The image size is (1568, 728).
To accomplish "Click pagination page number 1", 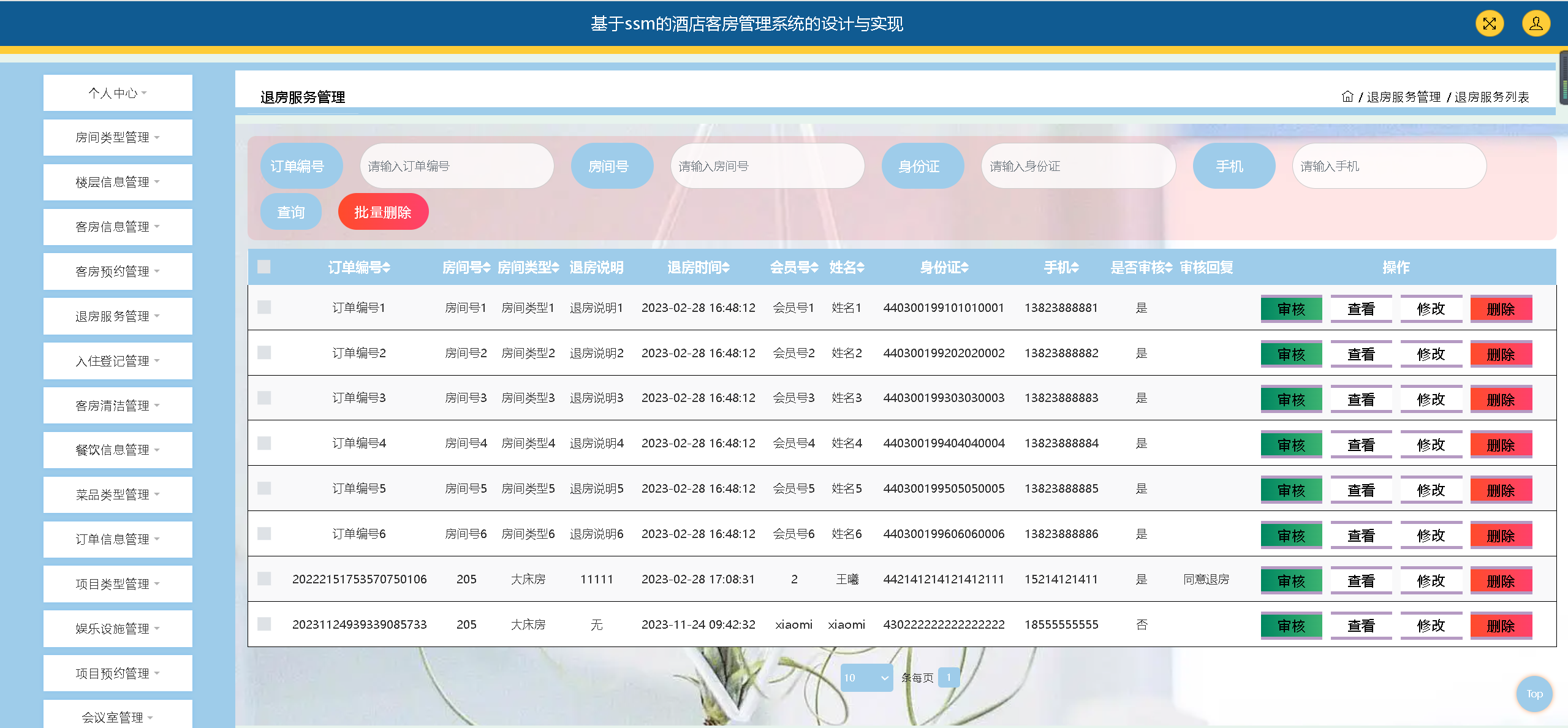I will click(x=948, y=678).
